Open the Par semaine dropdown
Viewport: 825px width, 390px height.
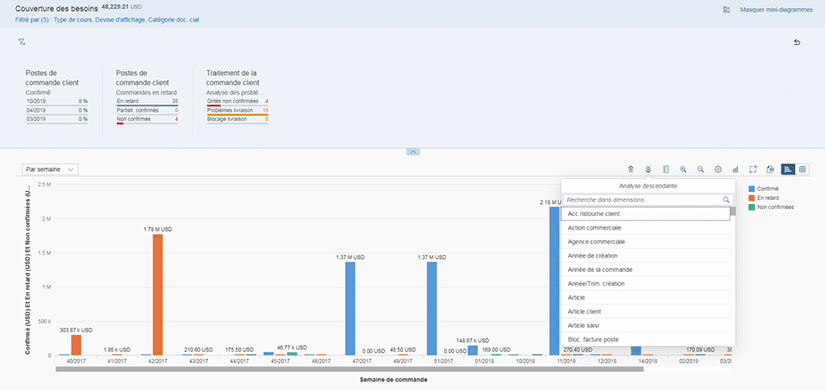point(51,169)
